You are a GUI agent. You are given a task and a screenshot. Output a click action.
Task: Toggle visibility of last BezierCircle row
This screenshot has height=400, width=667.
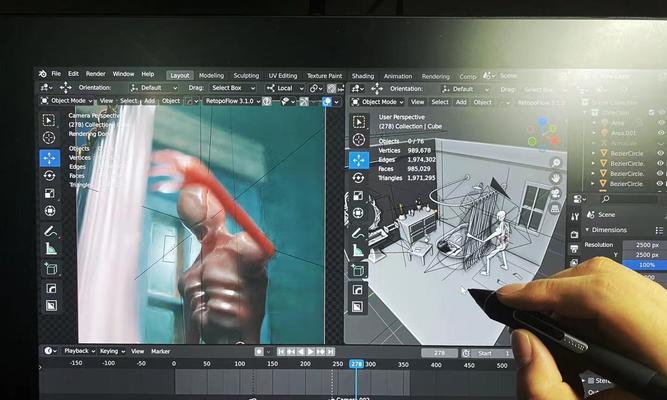coord(661,184)
